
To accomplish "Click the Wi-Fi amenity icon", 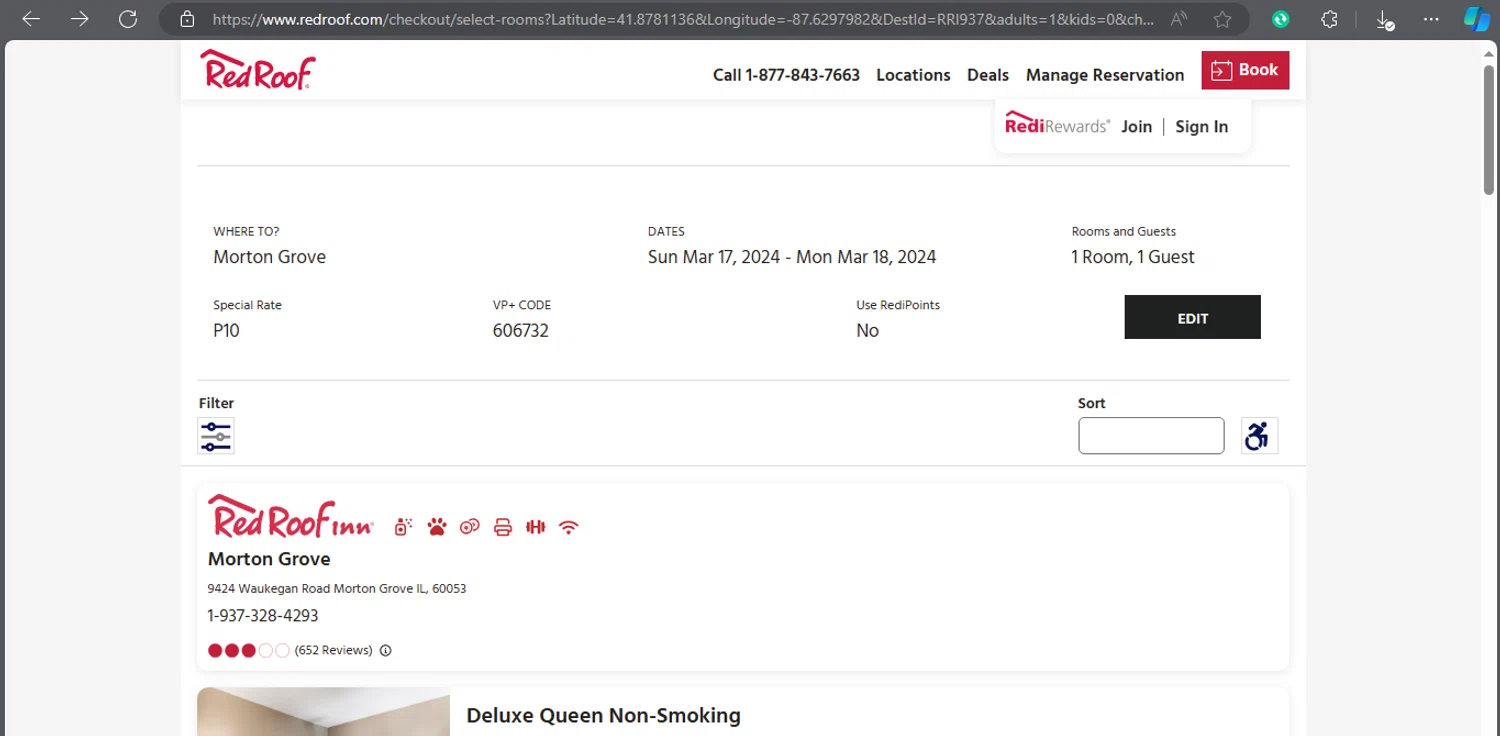I will (569, 527).
